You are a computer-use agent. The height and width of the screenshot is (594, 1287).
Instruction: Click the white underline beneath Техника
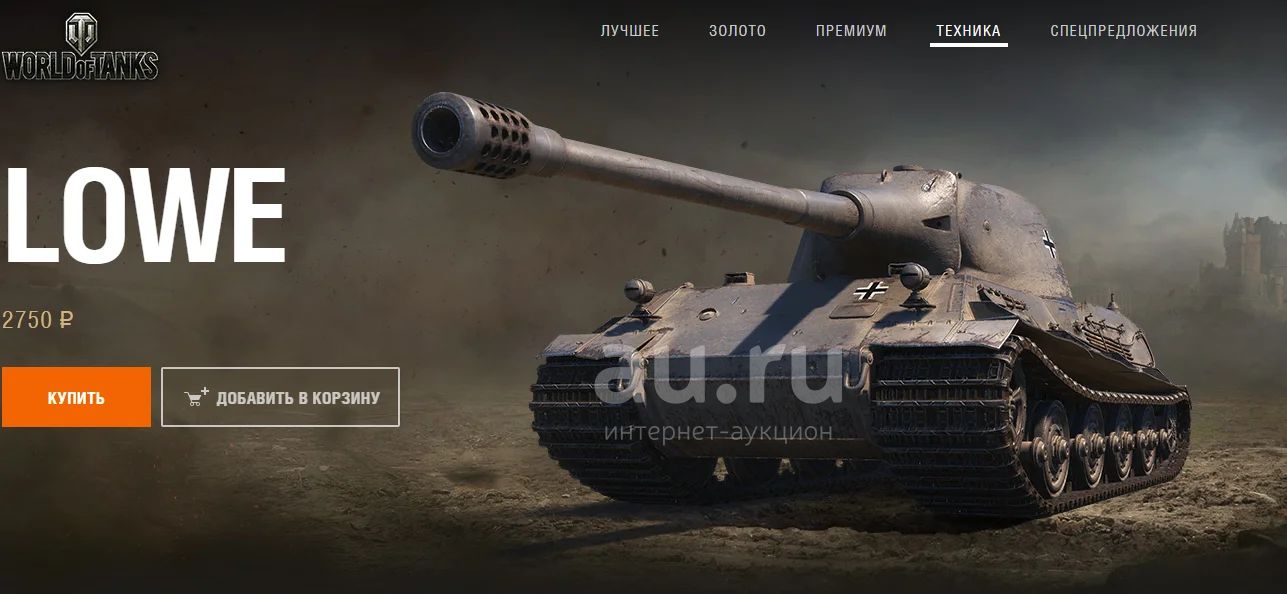coord(968,45)
